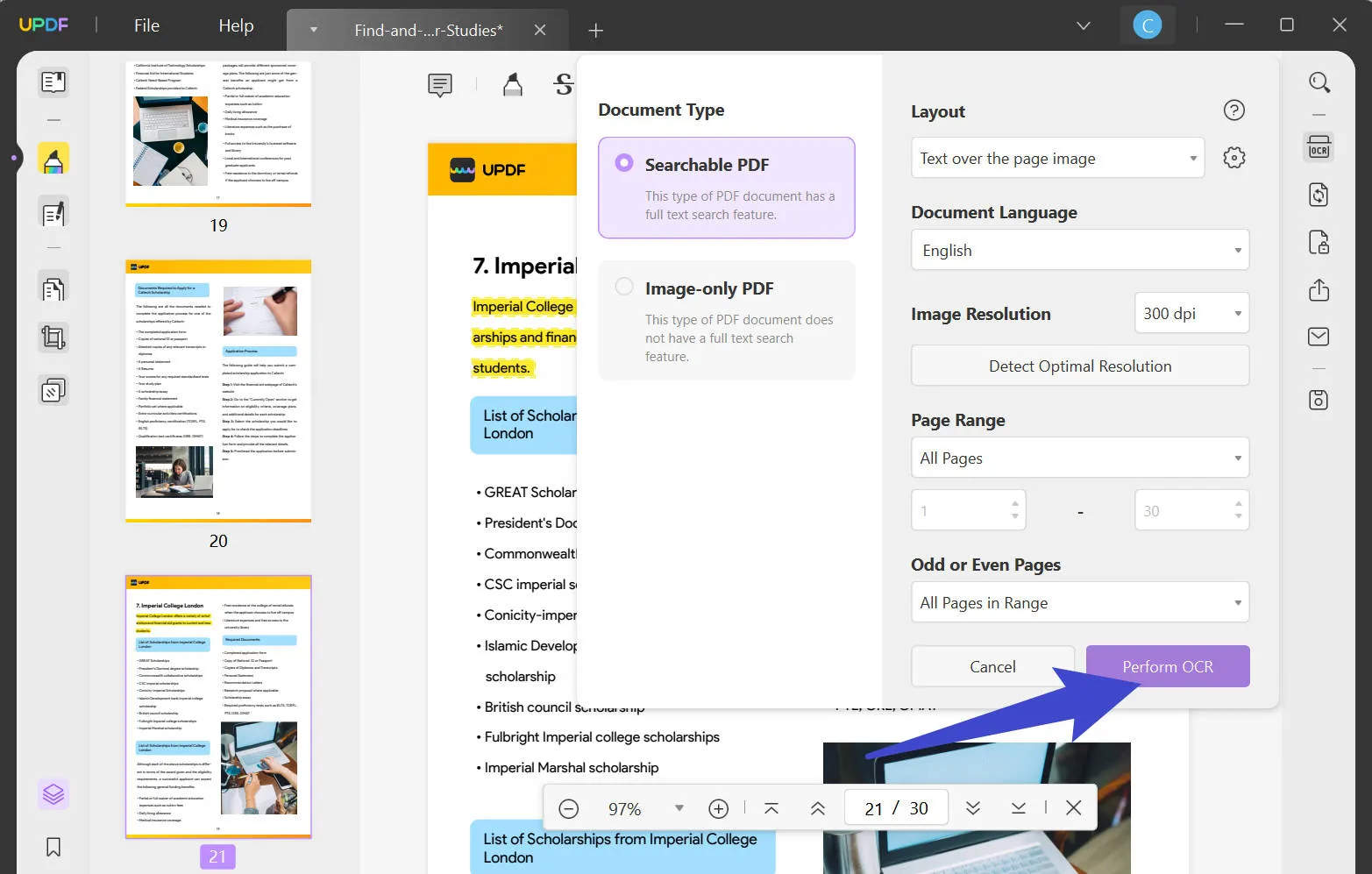
Task: Click the Cancel button
Action: (x=992, y=667)
